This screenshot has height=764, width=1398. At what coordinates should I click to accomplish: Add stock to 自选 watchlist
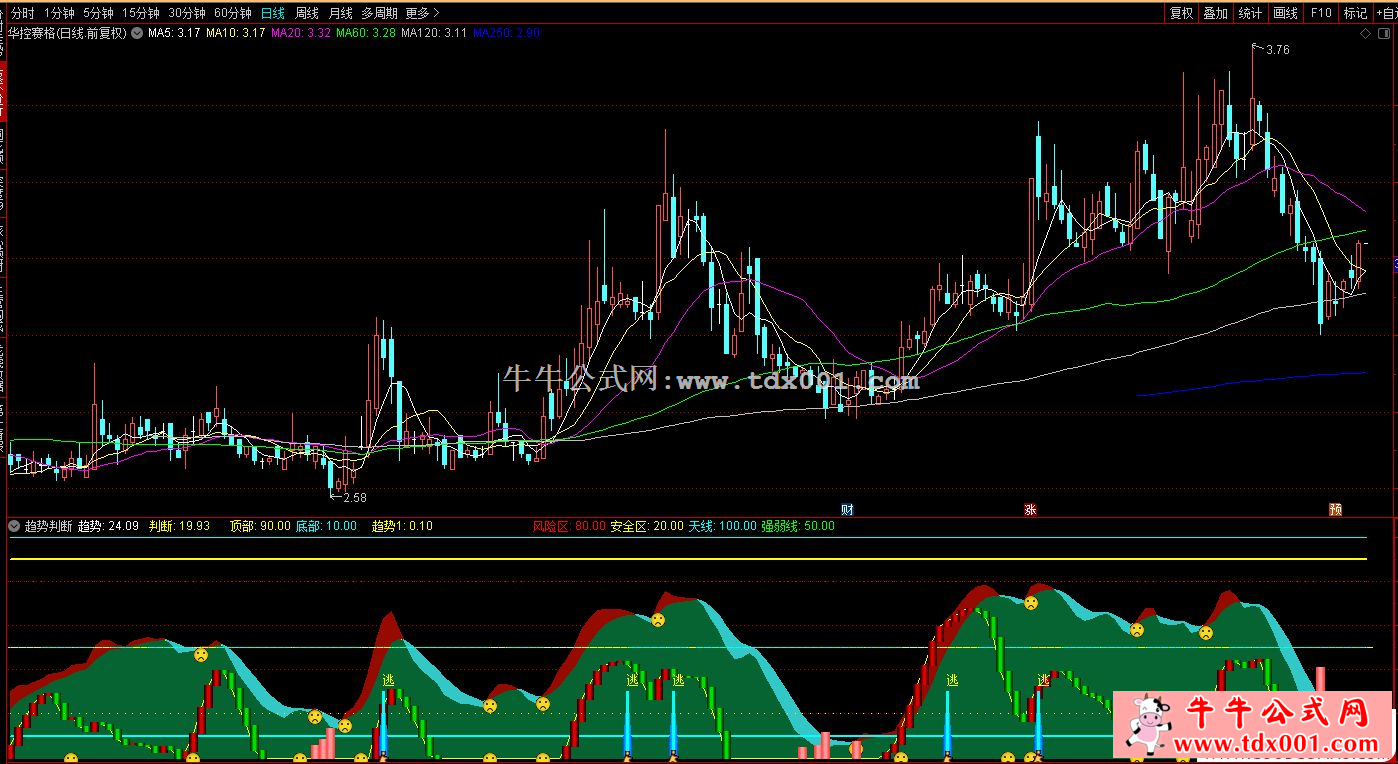1385,13
